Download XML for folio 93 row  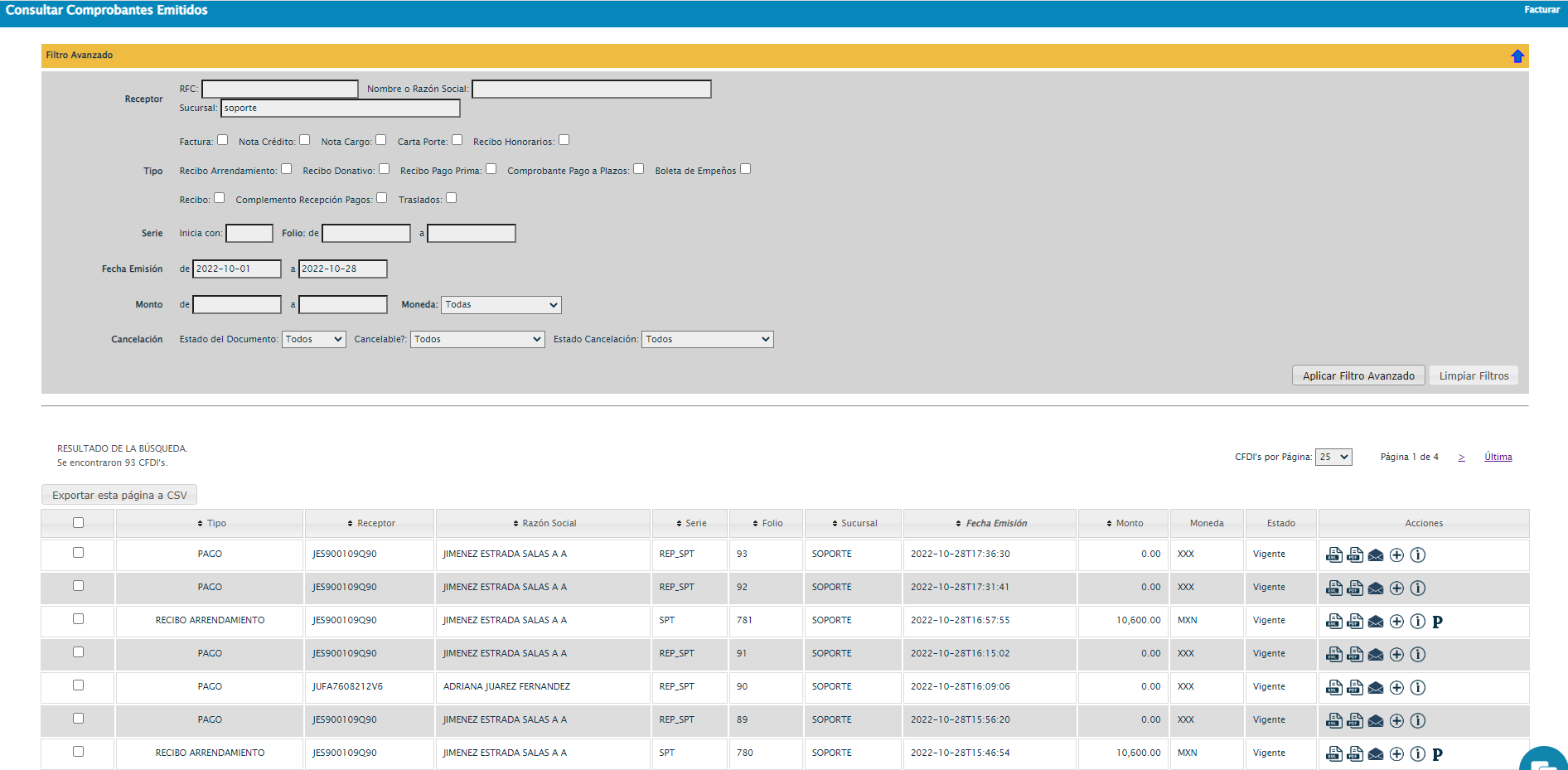click(x=1334, y=554)
